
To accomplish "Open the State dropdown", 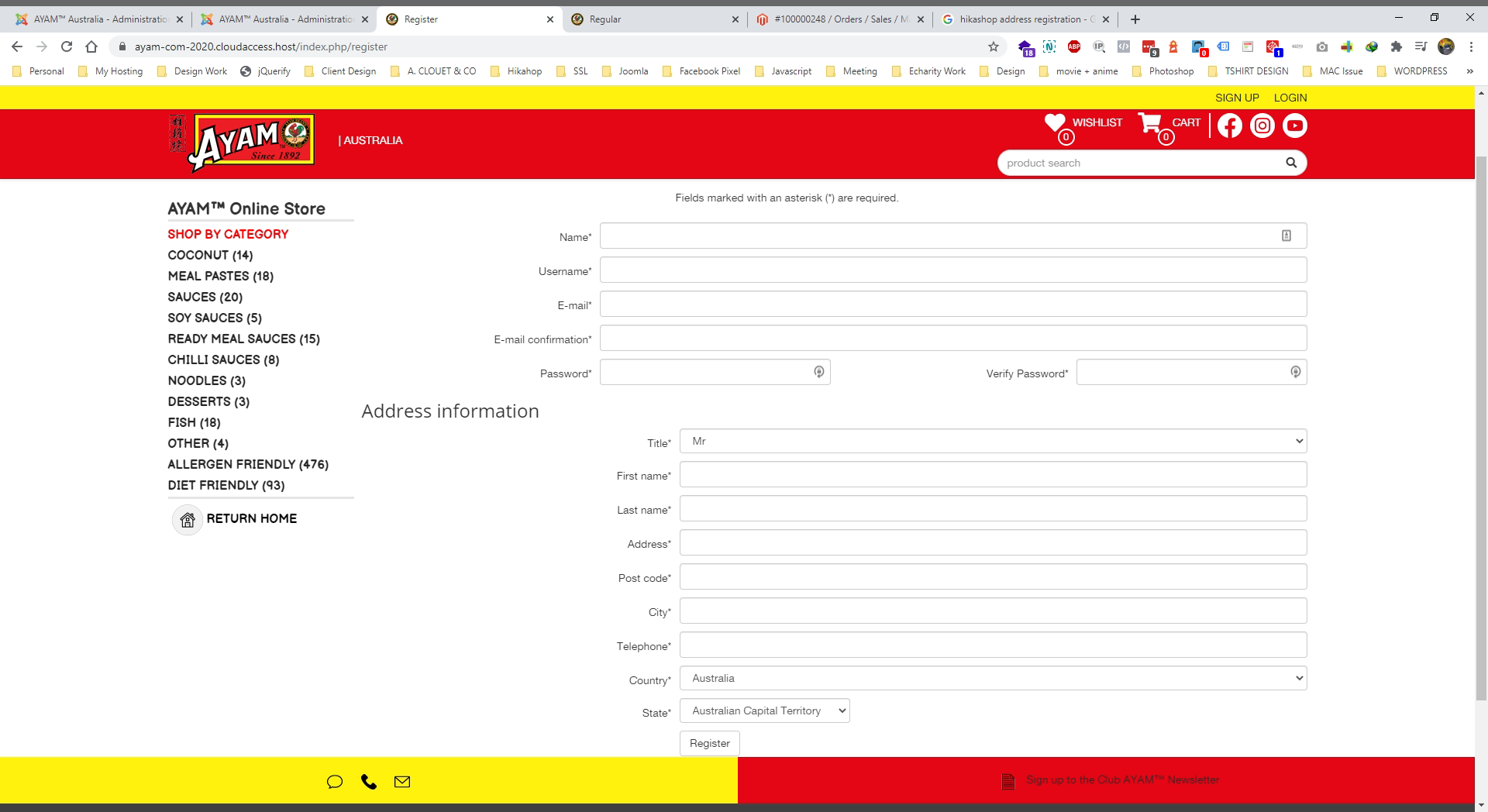I will 765,710.
